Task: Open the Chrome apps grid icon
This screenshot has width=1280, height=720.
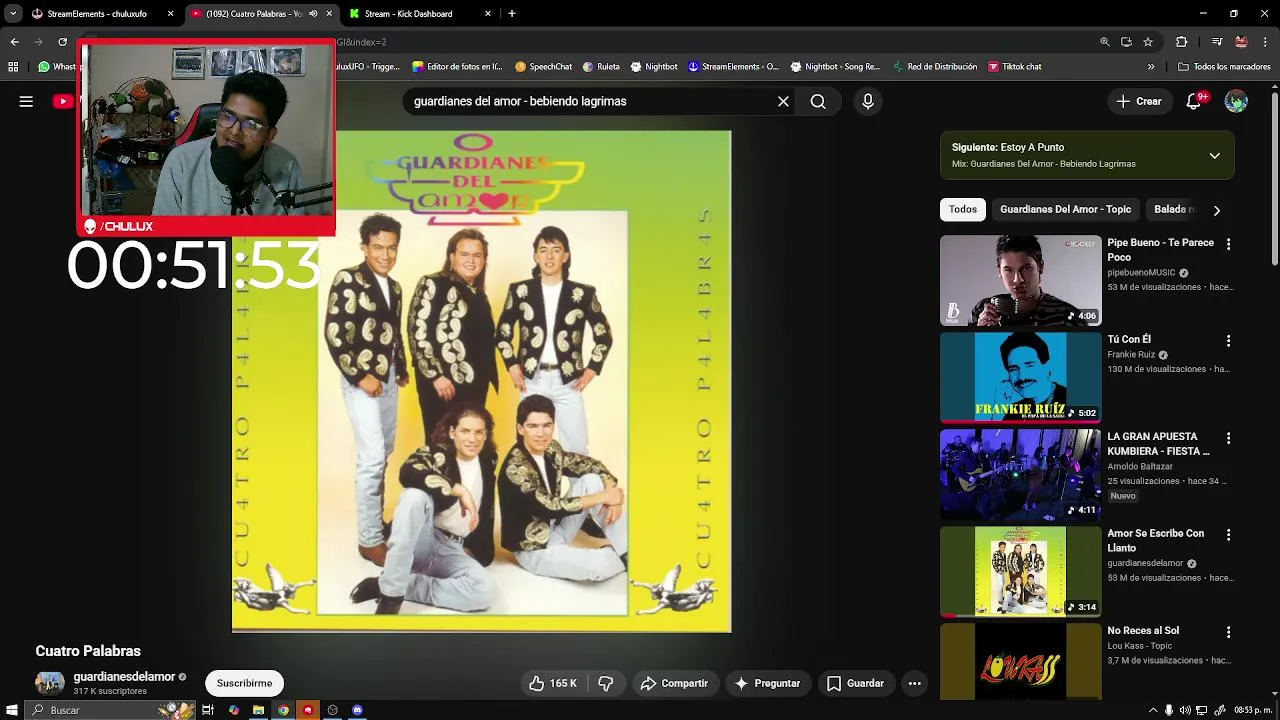Action: (x=13, y=67)
